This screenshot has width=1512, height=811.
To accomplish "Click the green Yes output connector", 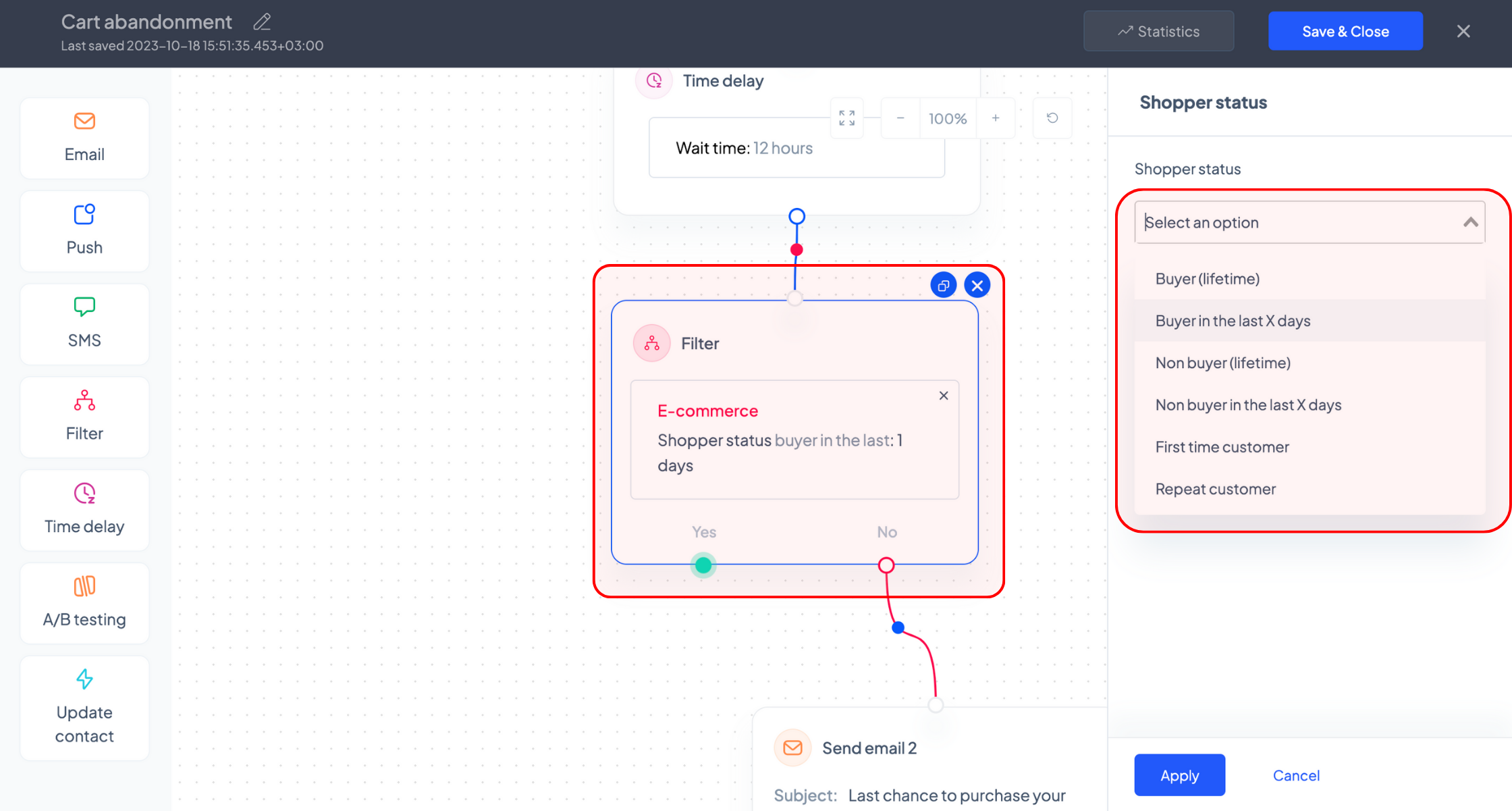I will (703, 565).
